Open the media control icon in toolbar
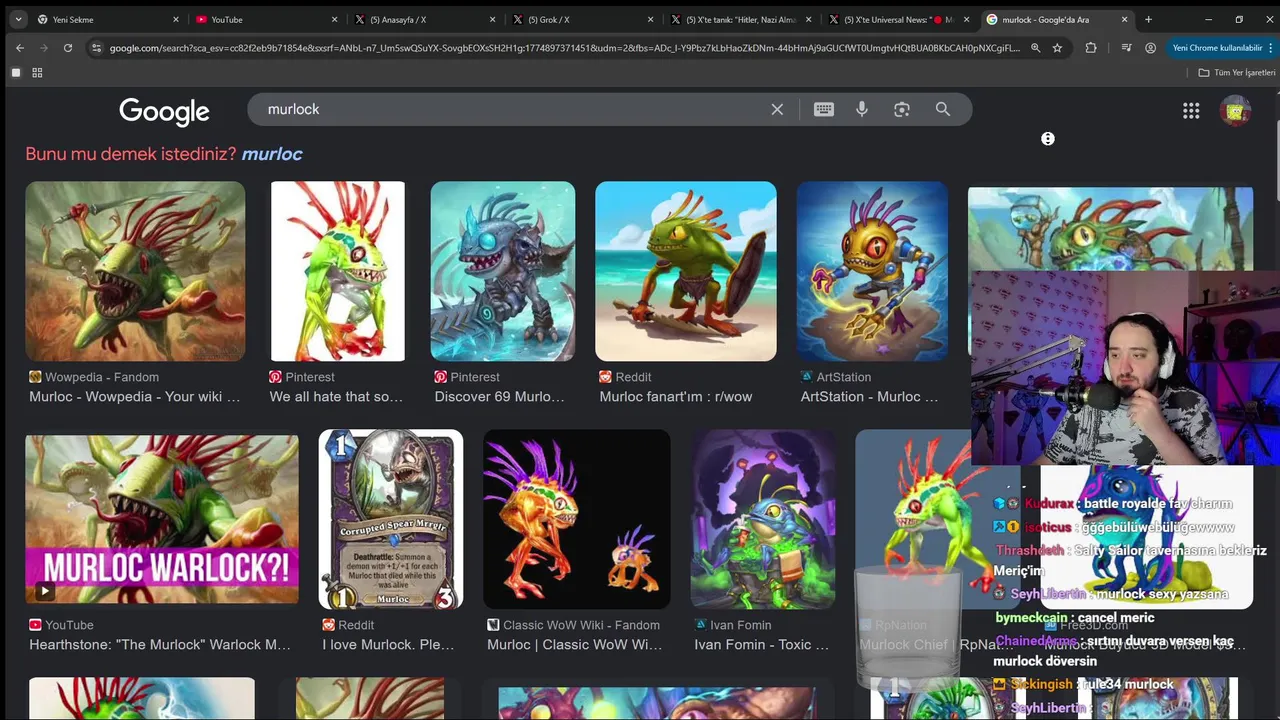Screen dimensions: 1280x720 1127,47
